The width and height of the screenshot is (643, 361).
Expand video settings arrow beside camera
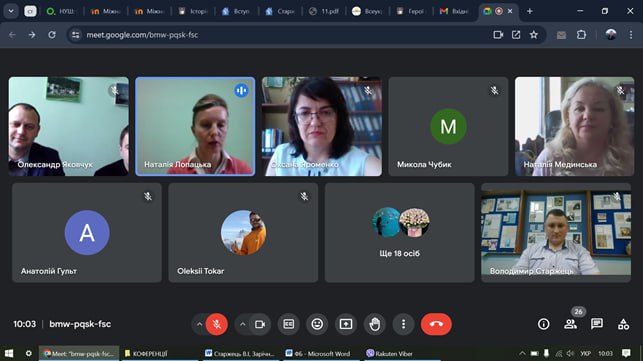(x=243, y=324)
